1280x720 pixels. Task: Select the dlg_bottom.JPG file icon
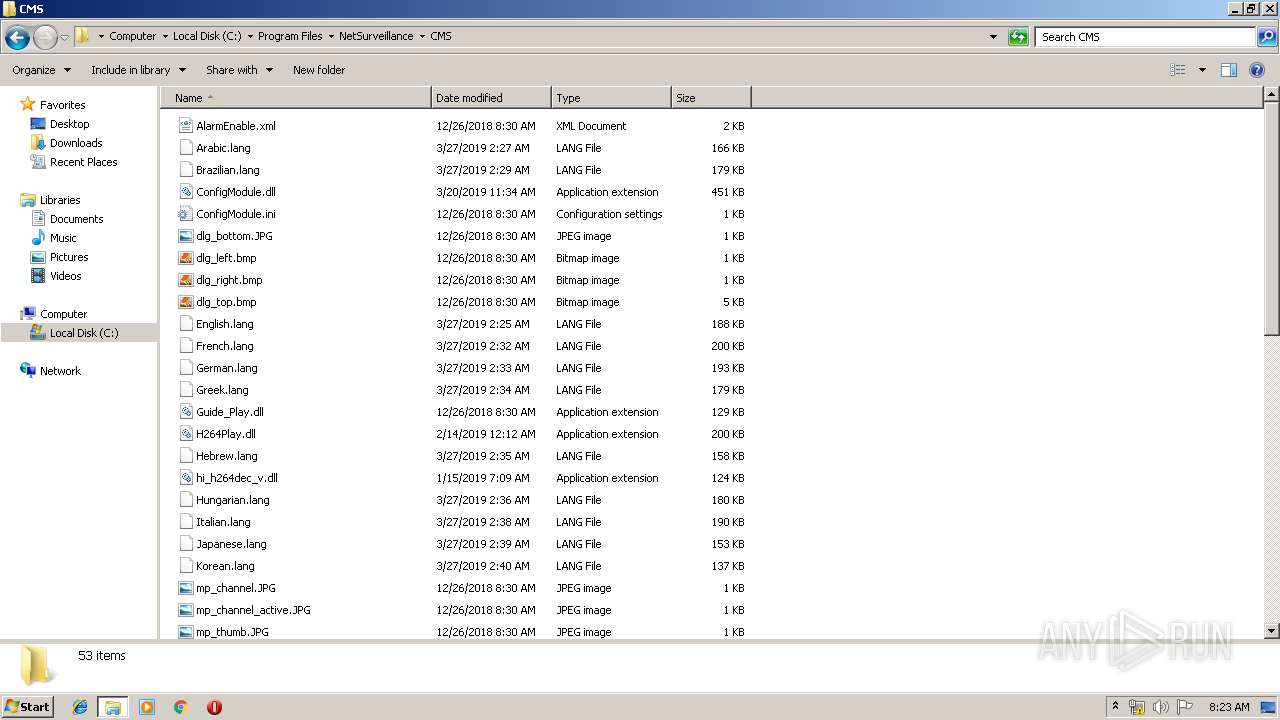click(x=185, y=236)
